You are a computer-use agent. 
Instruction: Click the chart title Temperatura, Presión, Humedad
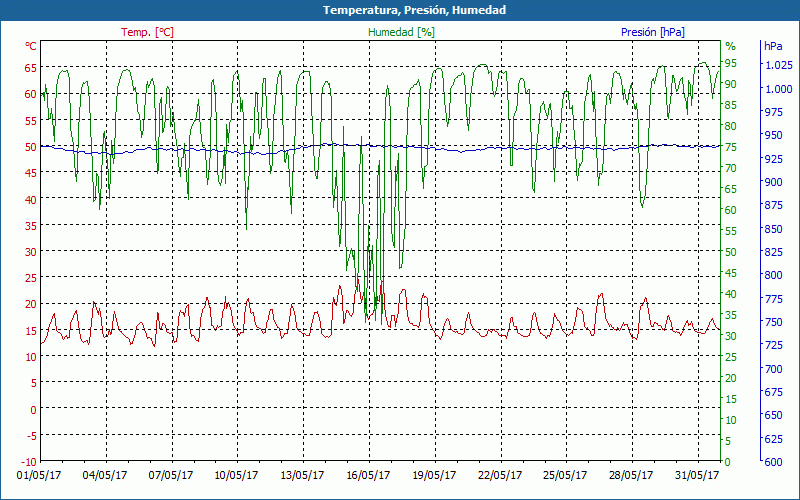tap(414, 10)
